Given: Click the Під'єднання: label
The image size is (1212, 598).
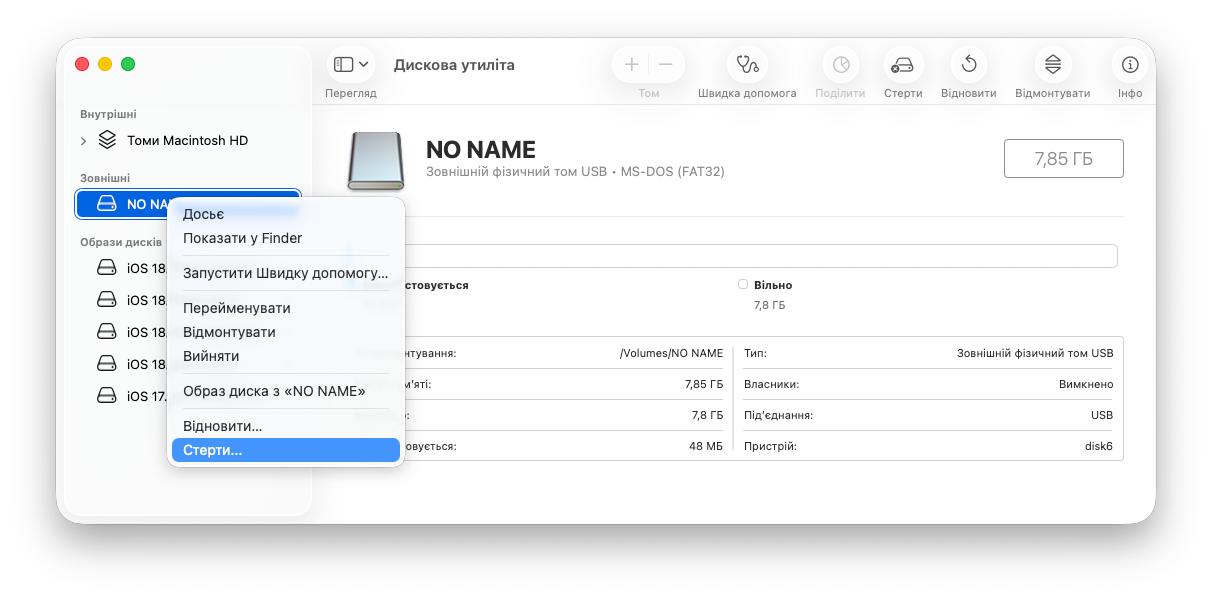Looking at the screenshot, I should (x=778, y=415).
